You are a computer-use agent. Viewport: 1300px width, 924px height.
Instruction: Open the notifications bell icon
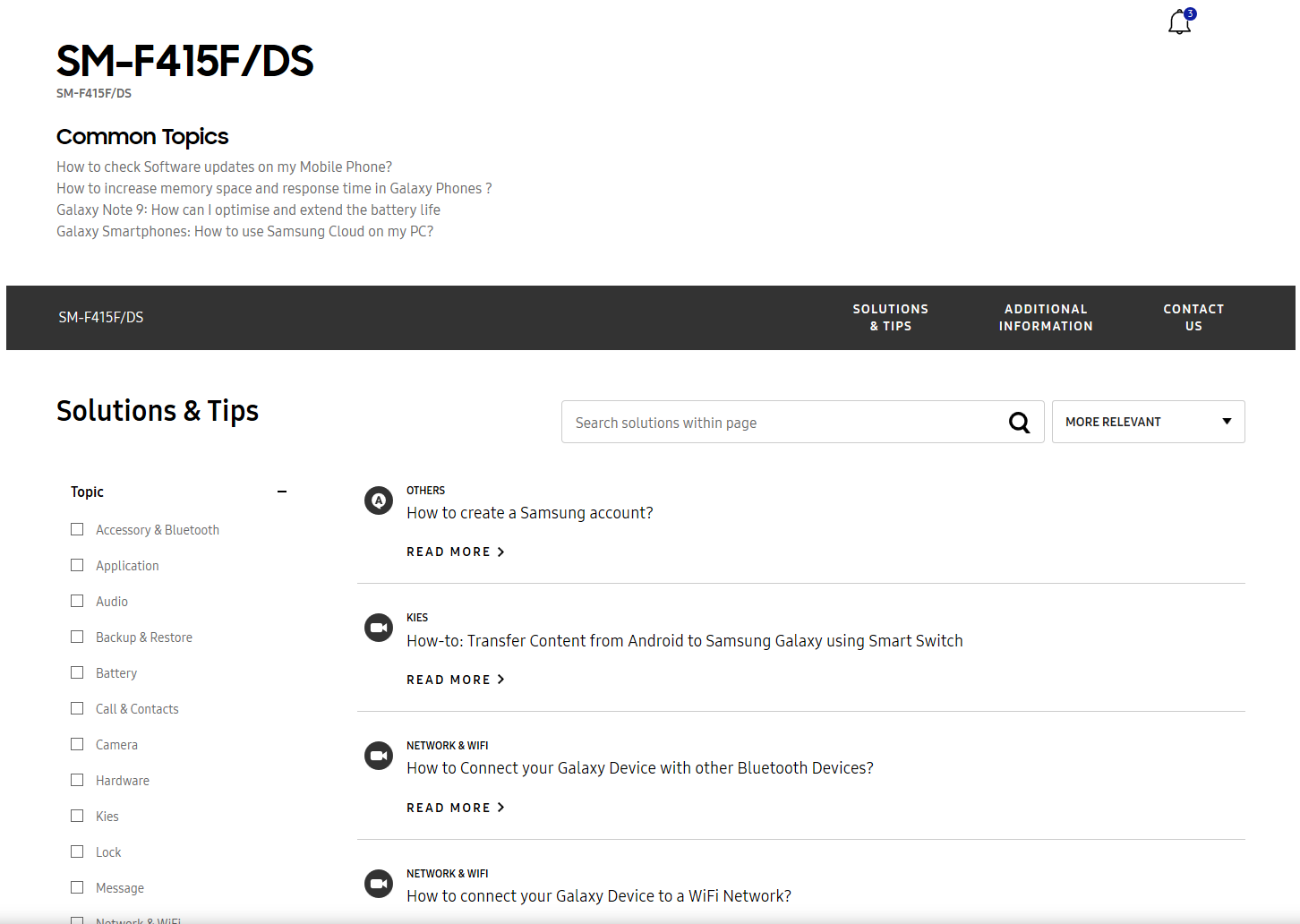1180,22
